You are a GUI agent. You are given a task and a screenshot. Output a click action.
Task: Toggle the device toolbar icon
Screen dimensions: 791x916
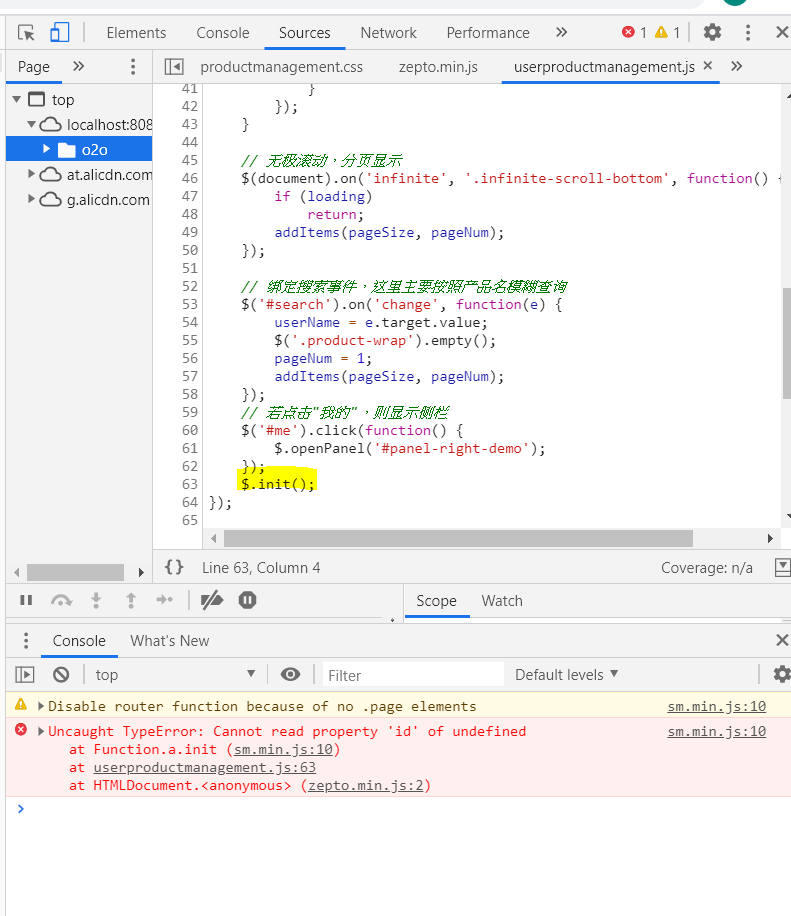click(x=59, y=33)
